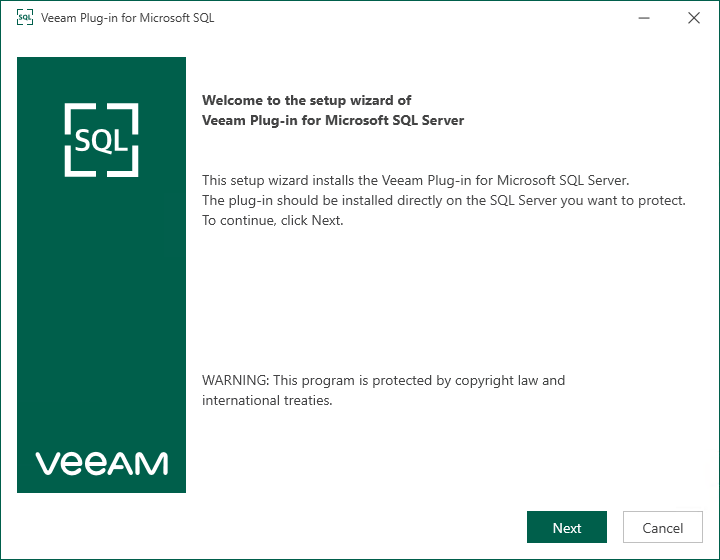Click the Next button to continue setup

(x=567, y=527)
